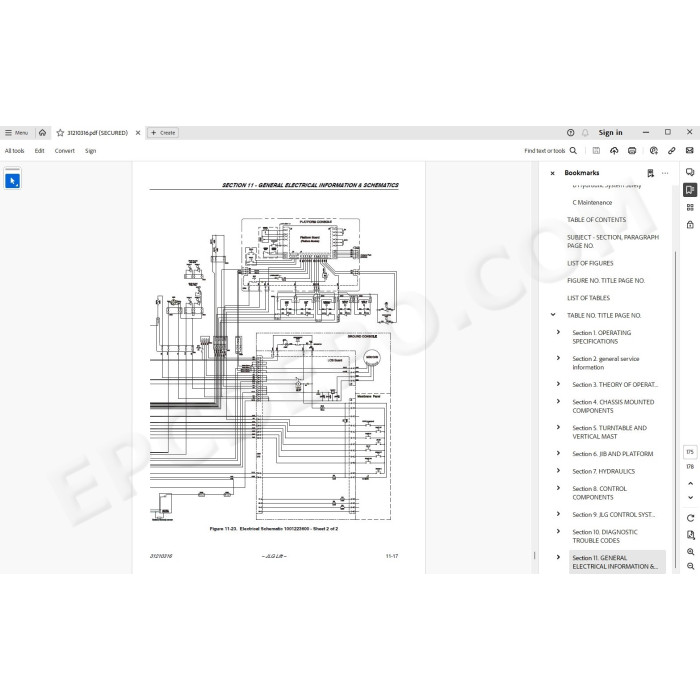
Task: Select 'FIGURE NO. TITLE PAGE NO.' bookmark
Action: click(x=606, y=281)
